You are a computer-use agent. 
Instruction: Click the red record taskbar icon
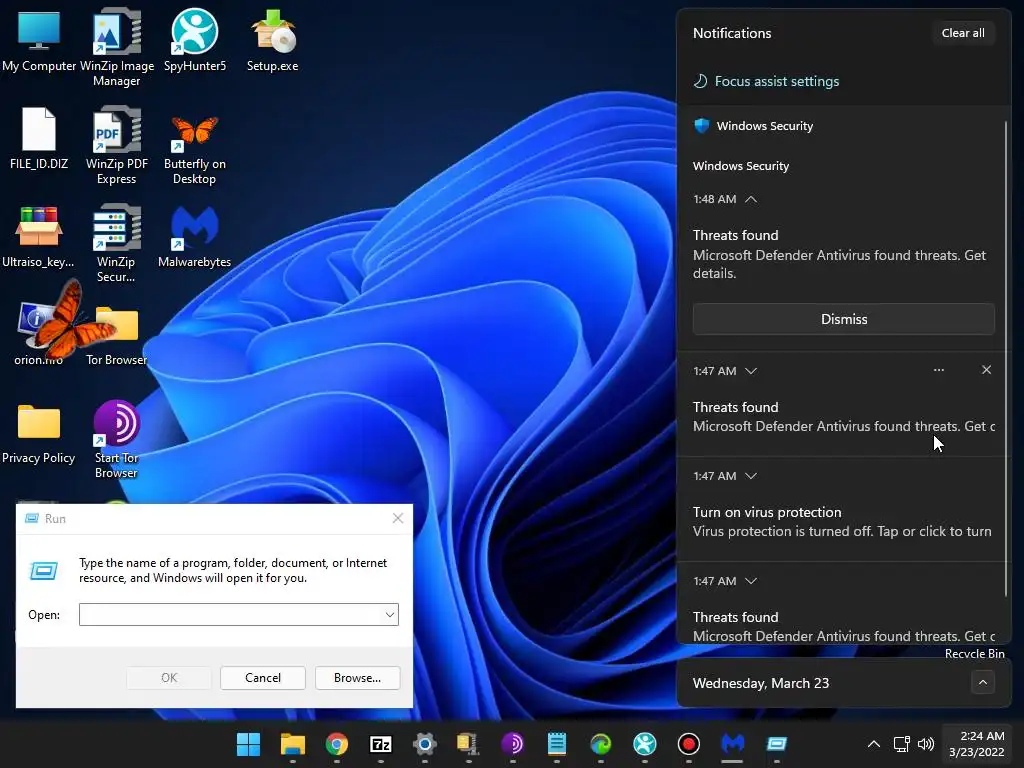[688, 744]
